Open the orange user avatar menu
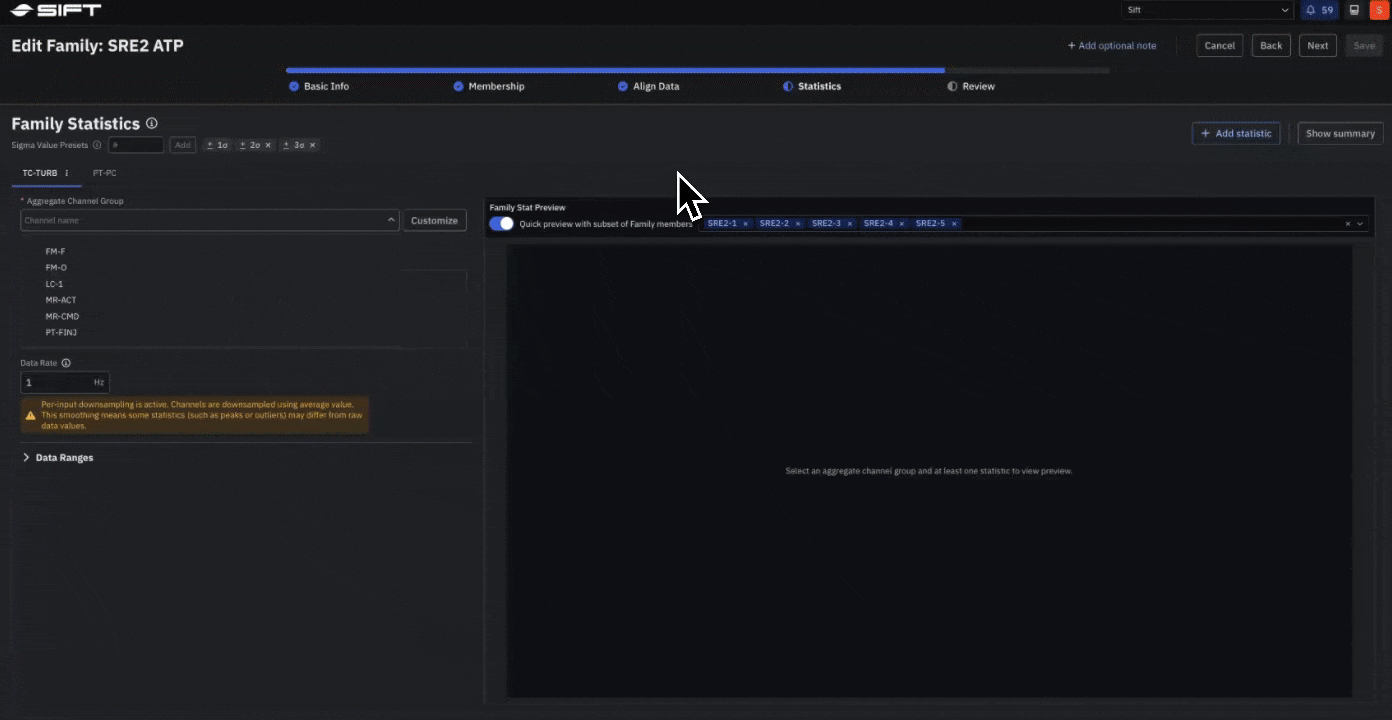This screenshot has width=1392, height=720. click(1379, 10)
